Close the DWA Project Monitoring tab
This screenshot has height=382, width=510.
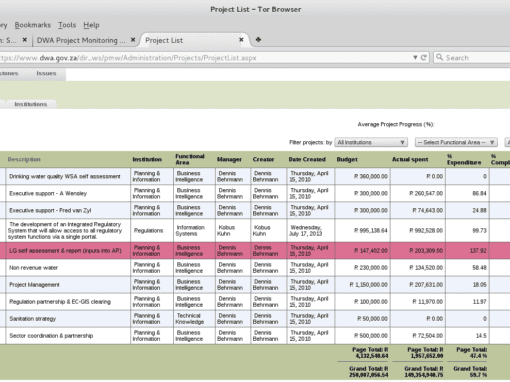[x=133, y=40]
